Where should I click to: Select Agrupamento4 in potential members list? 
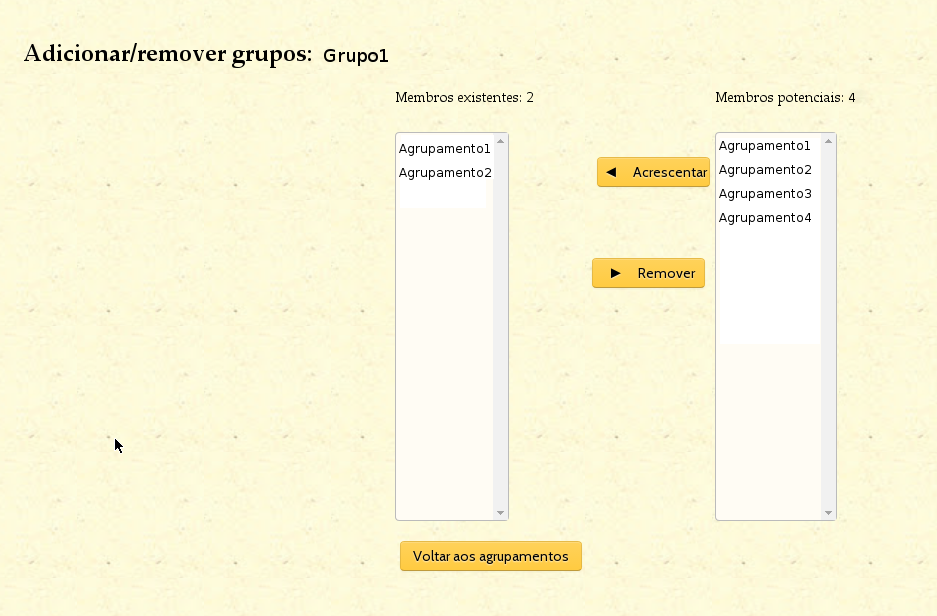coord(765,217)
